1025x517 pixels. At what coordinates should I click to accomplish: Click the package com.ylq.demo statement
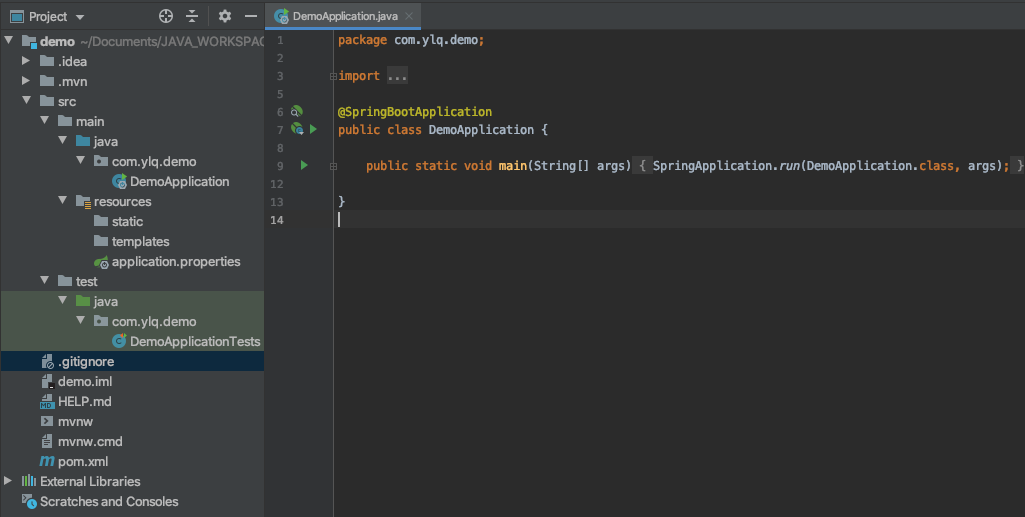[411, 40]
